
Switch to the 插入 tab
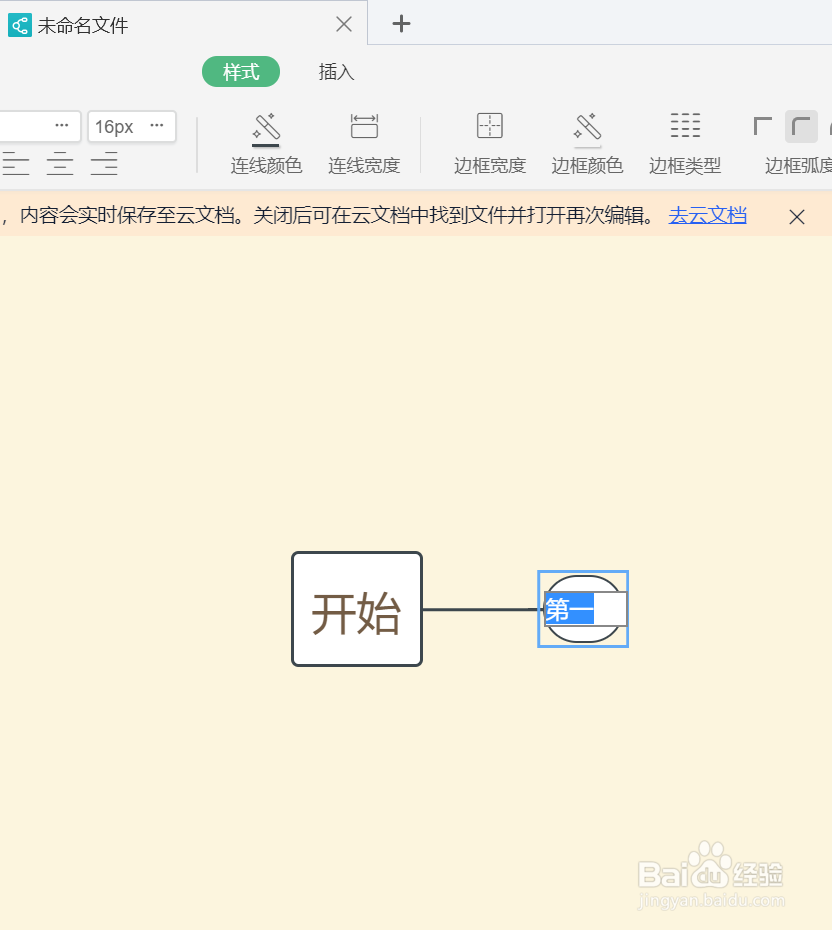[336, 72]
